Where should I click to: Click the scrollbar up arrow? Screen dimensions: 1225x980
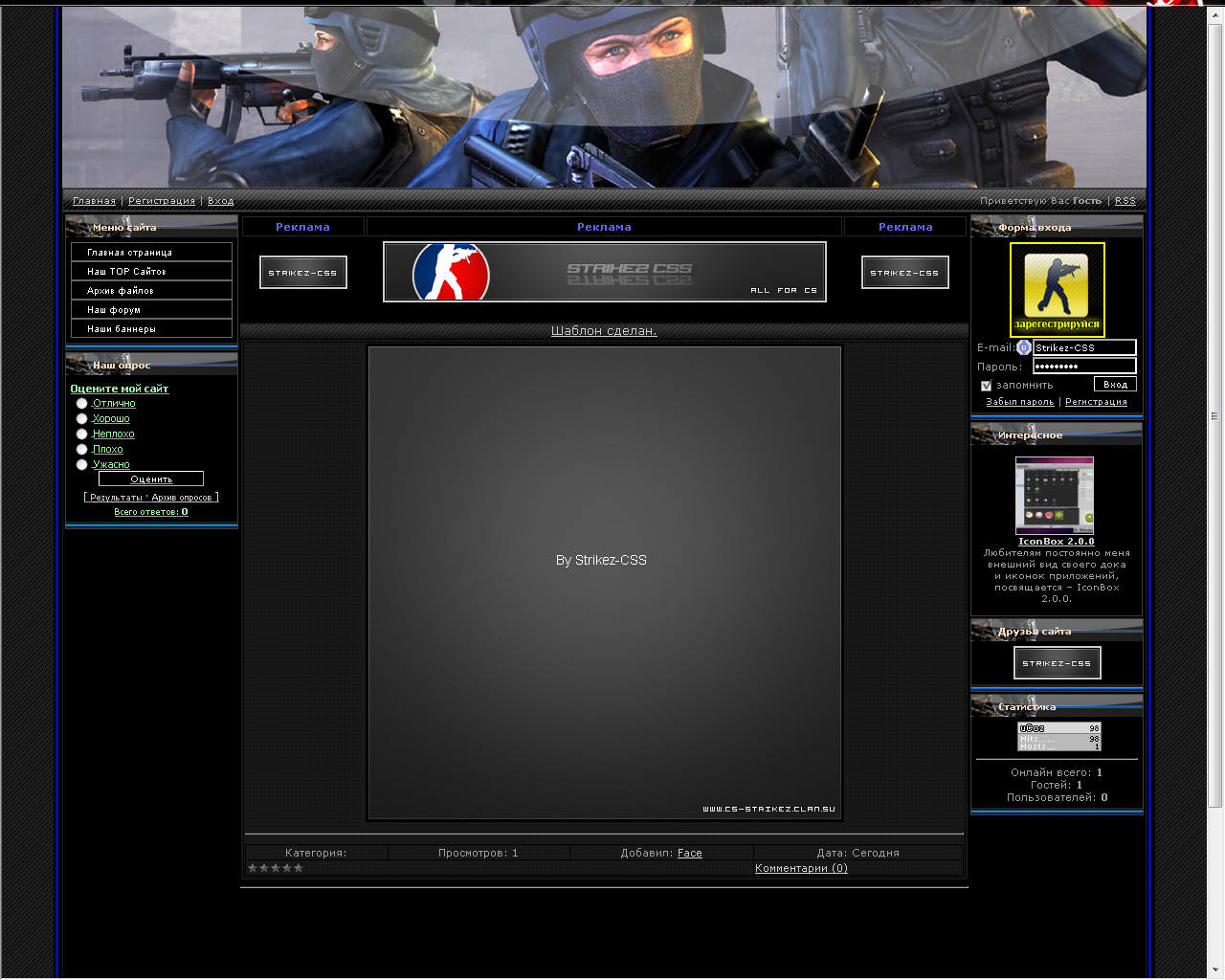pyautogui.click(x=1215, y=13)
